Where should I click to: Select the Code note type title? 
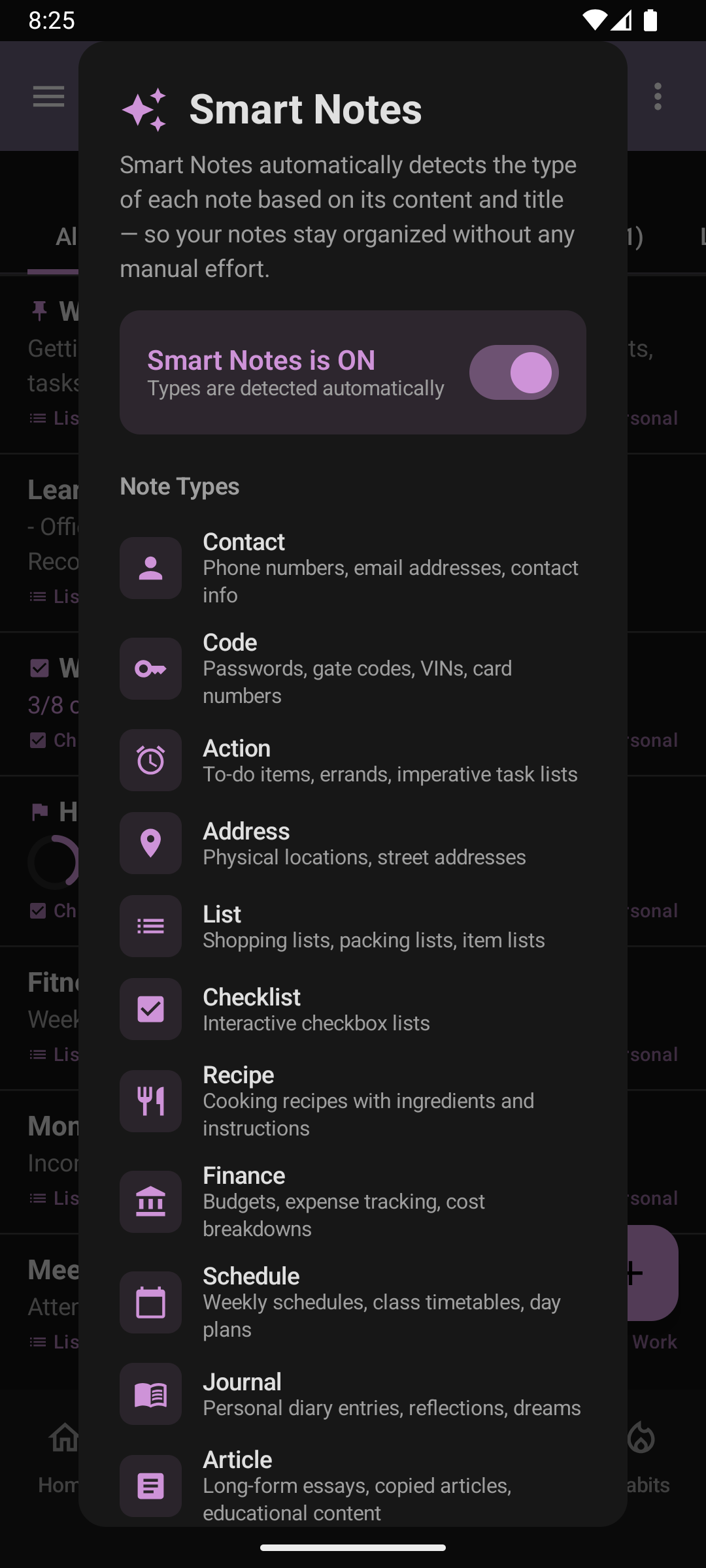230,642
